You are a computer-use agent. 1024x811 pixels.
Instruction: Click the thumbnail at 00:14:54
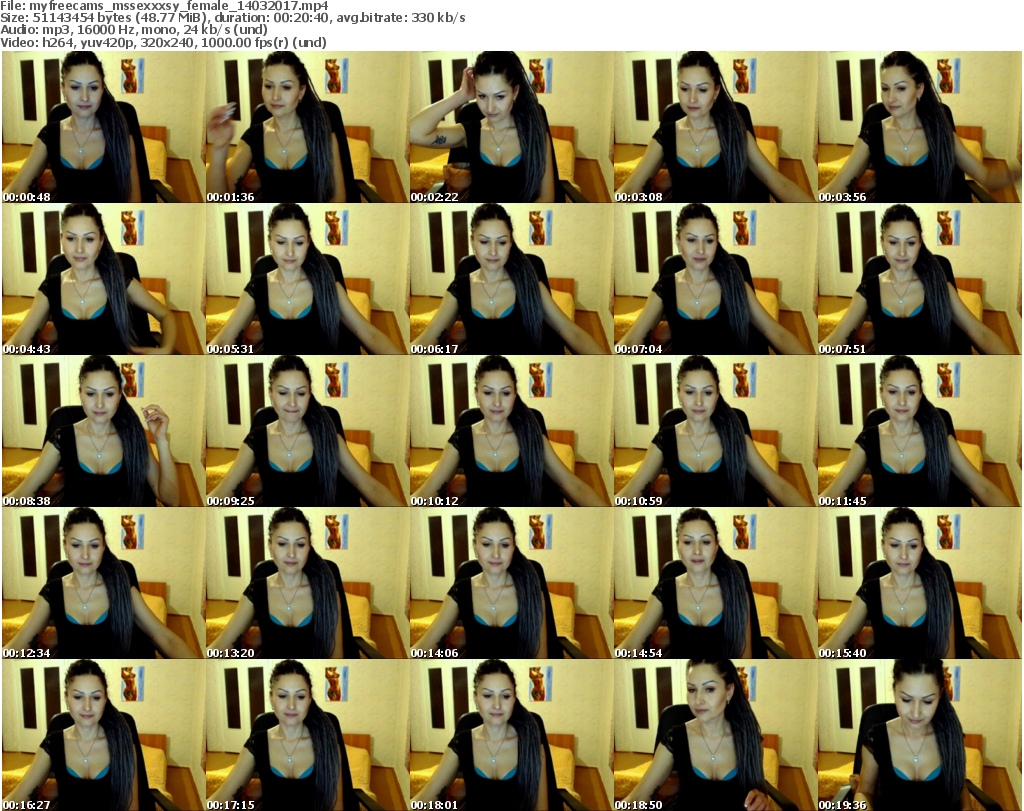715,583
